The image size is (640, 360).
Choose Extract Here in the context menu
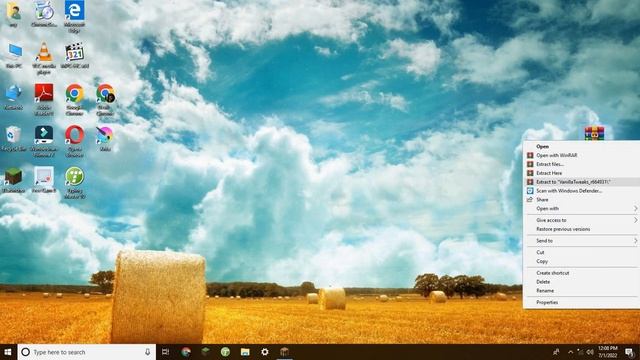(582, 173)
